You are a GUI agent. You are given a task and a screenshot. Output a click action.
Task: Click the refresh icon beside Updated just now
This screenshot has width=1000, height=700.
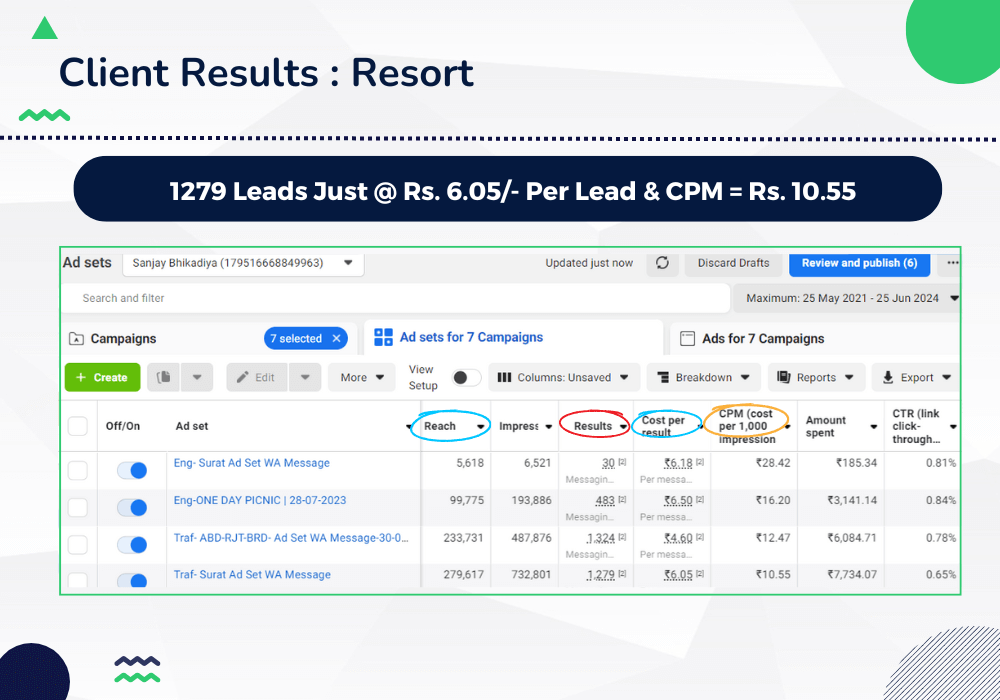662,263
